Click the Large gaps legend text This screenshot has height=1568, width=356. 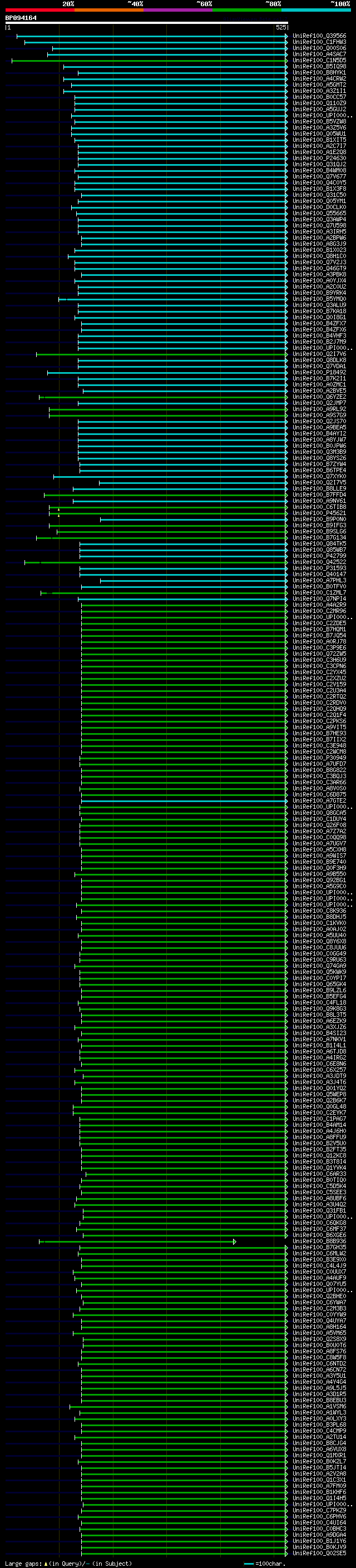click(x=24, y=1564)
